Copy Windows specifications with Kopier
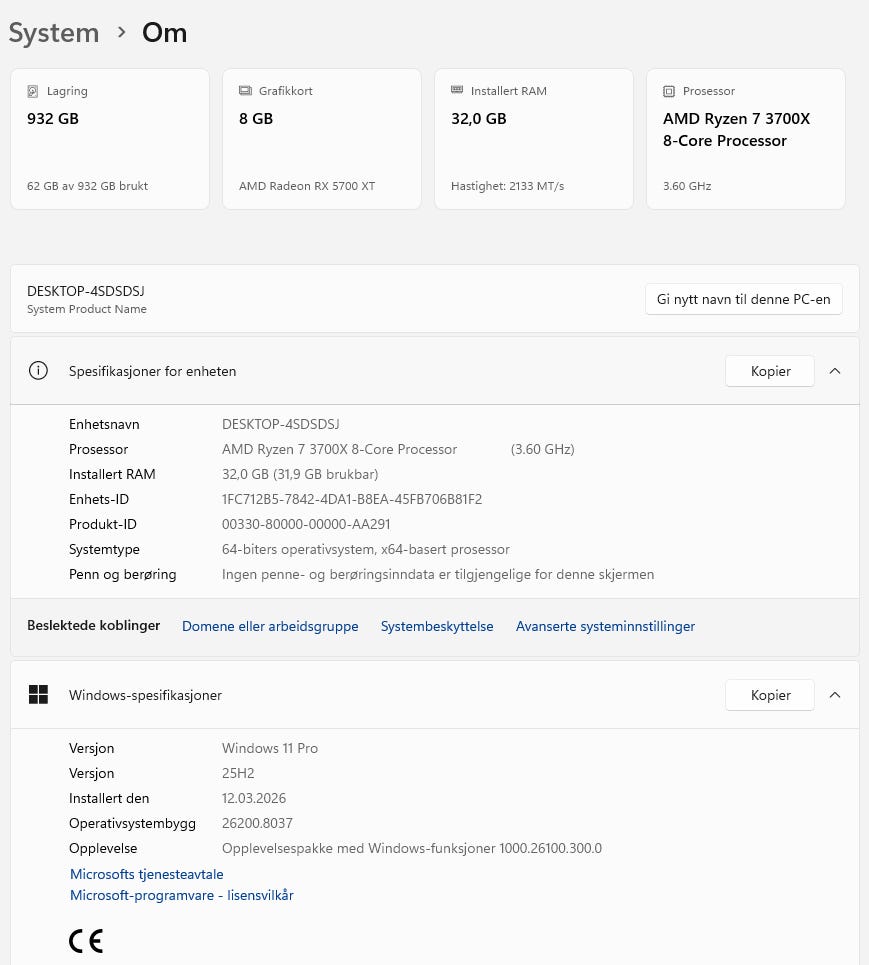 click(x=770, y=695)
